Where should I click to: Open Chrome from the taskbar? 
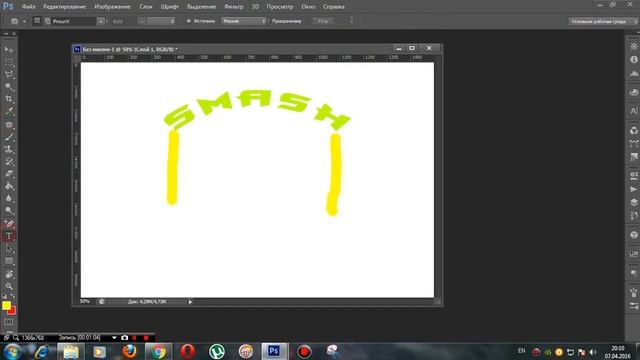click(x=158, y=351)
